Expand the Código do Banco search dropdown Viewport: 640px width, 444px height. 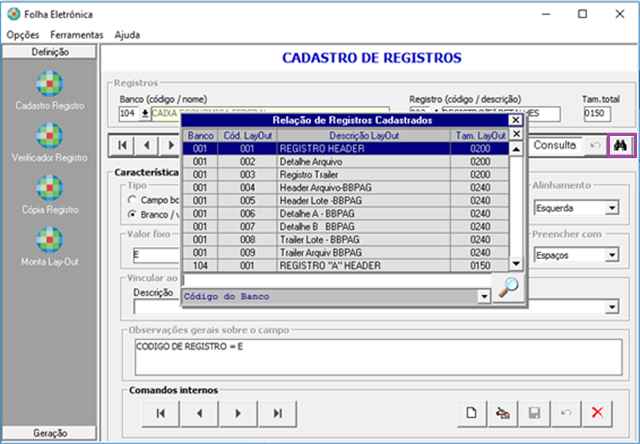[484, 297]
